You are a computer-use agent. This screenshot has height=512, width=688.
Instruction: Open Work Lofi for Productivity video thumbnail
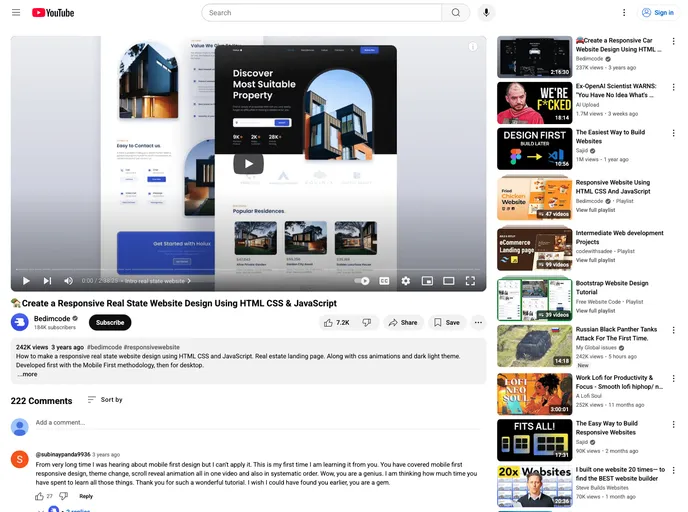tap(535, 394)
